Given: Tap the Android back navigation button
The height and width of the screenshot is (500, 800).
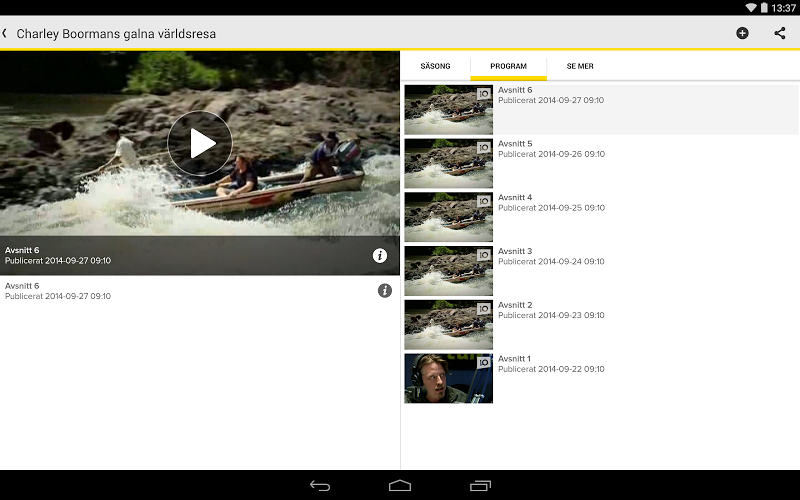Looking at the screenshot, I should (x=320, y=486).
